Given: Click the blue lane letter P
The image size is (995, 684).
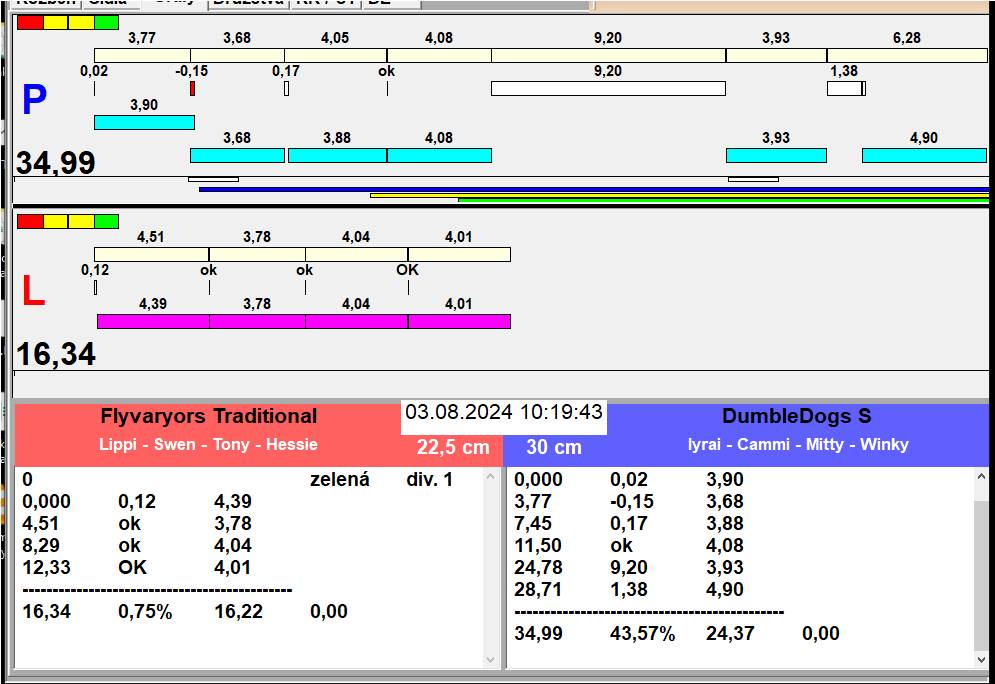Looking at the screenshot, I should (x=34, y=101).
